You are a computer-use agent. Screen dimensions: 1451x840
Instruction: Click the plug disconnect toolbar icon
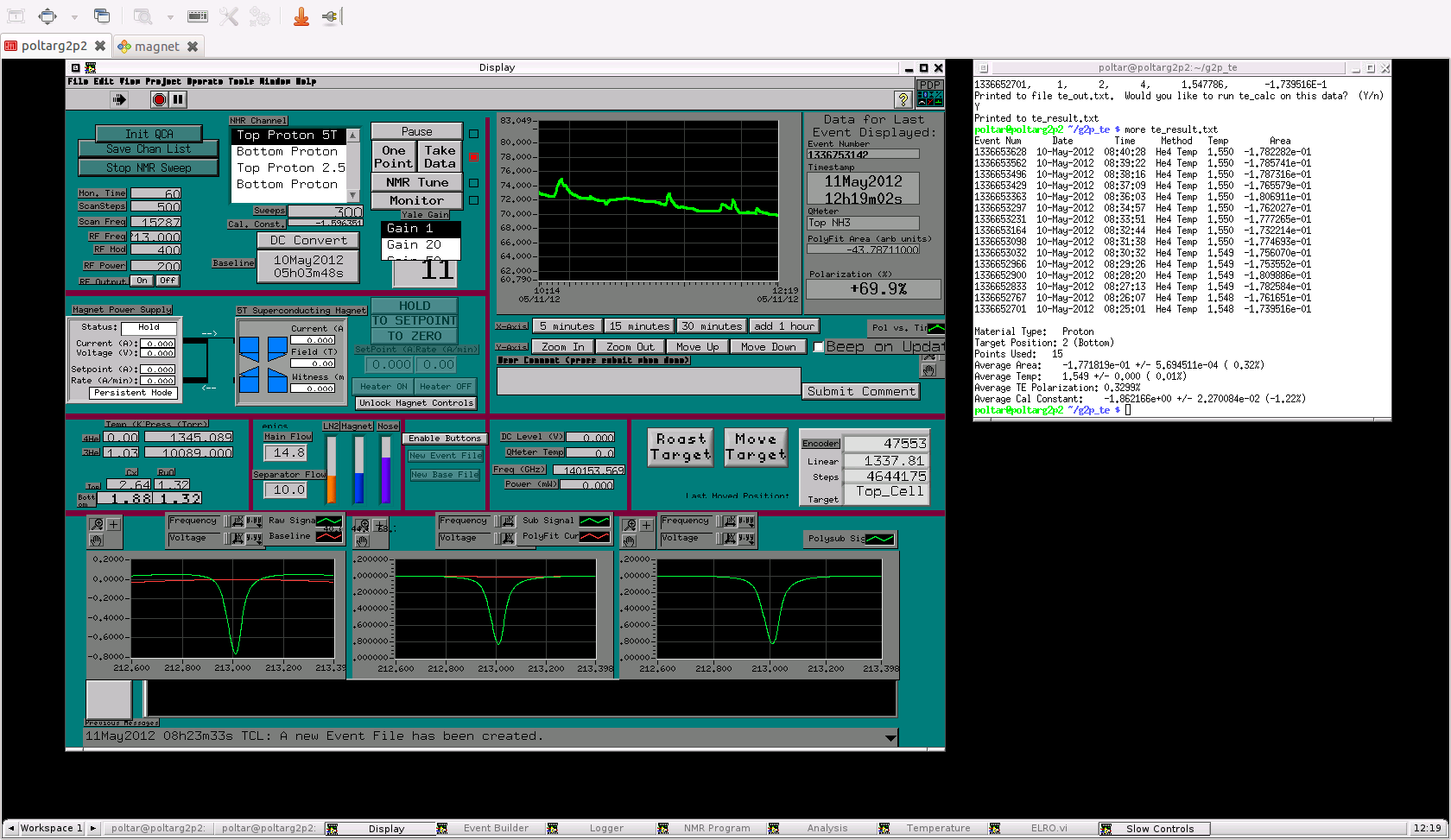(332, 16)
